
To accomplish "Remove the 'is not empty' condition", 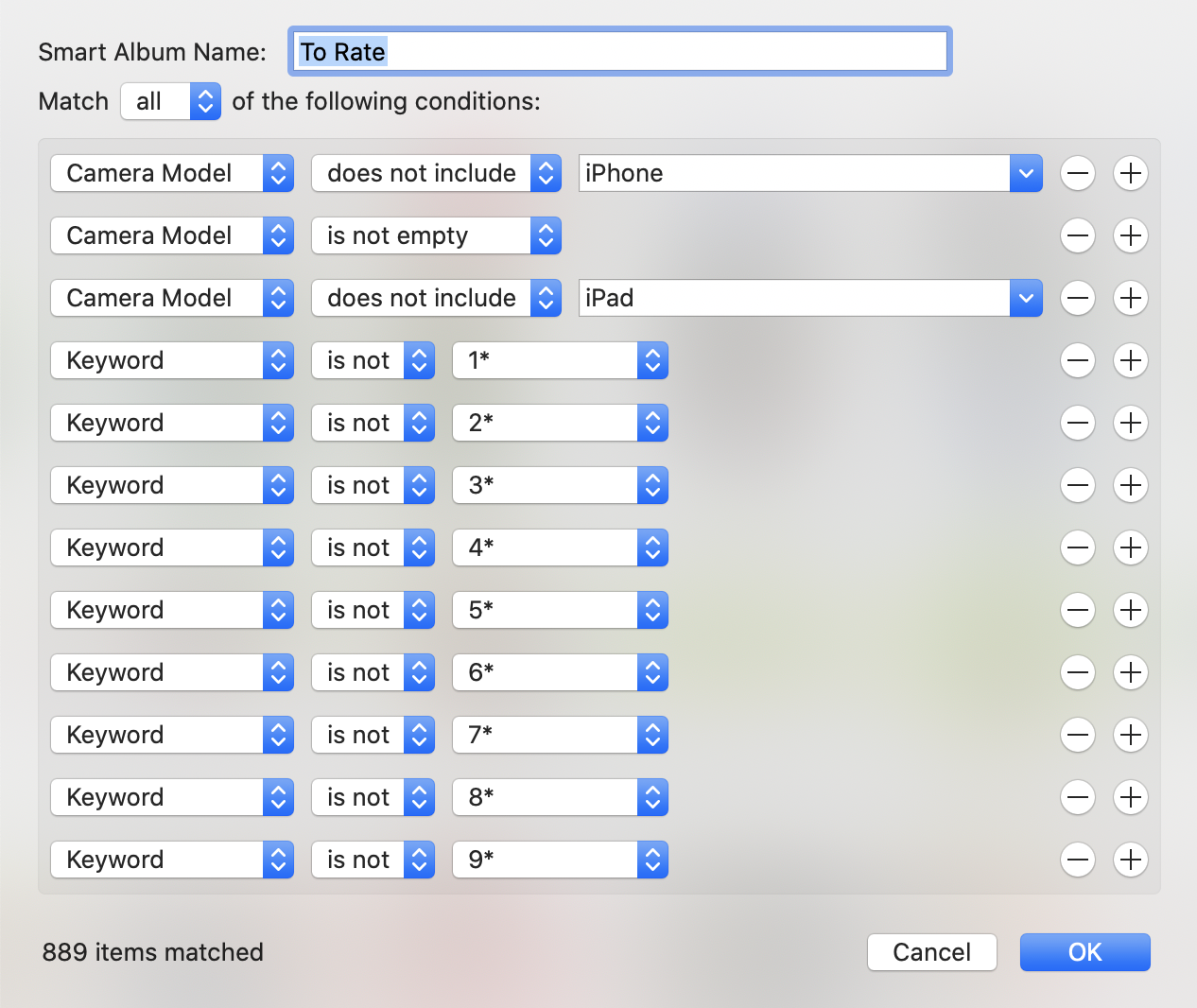I will click(x=1078, y=235).
